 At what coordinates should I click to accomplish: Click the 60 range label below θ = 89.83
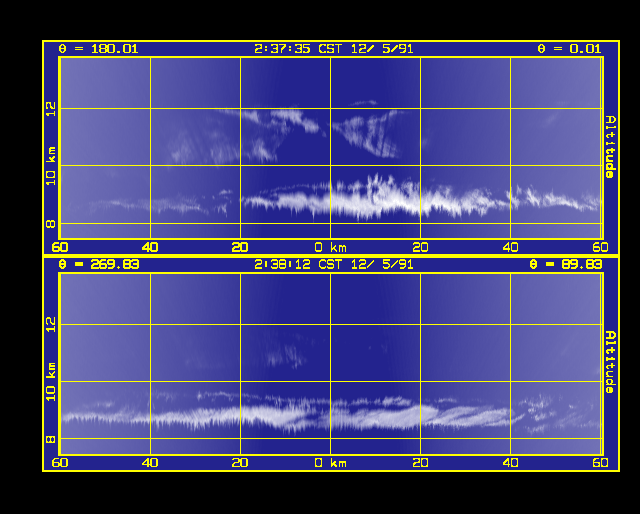[x=600, y=463]
